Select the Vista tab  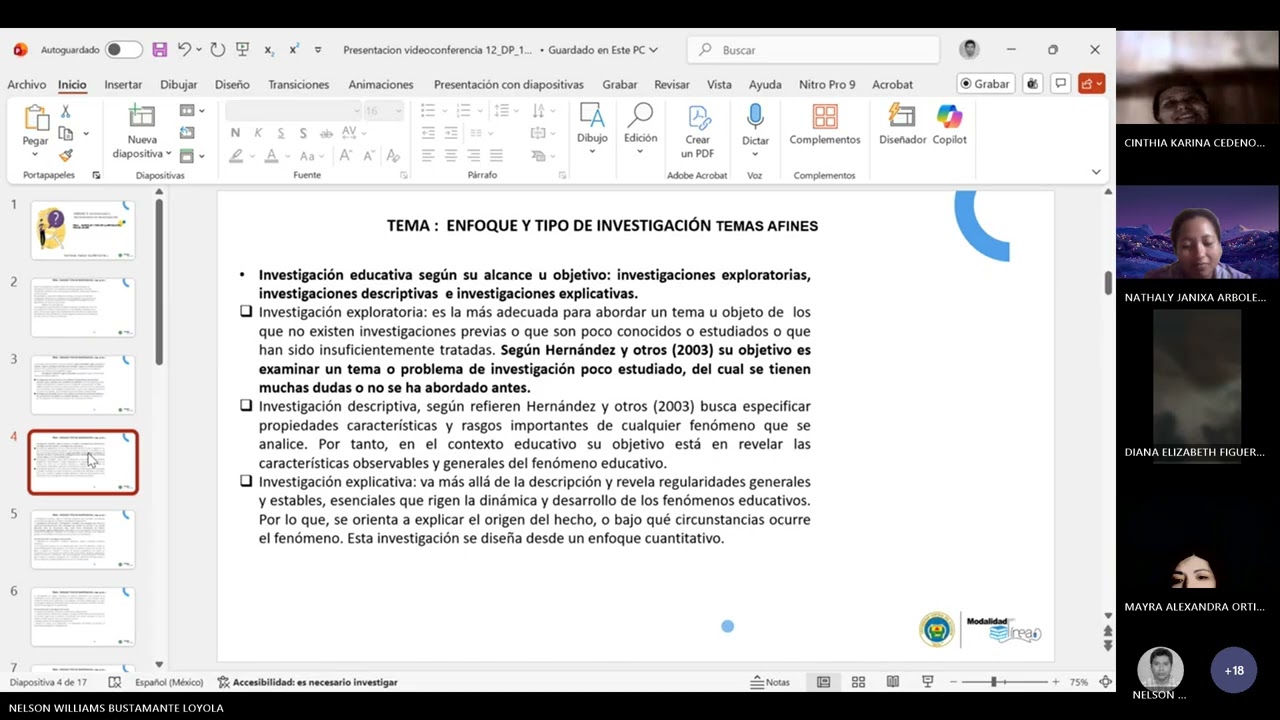coord(719,84)
